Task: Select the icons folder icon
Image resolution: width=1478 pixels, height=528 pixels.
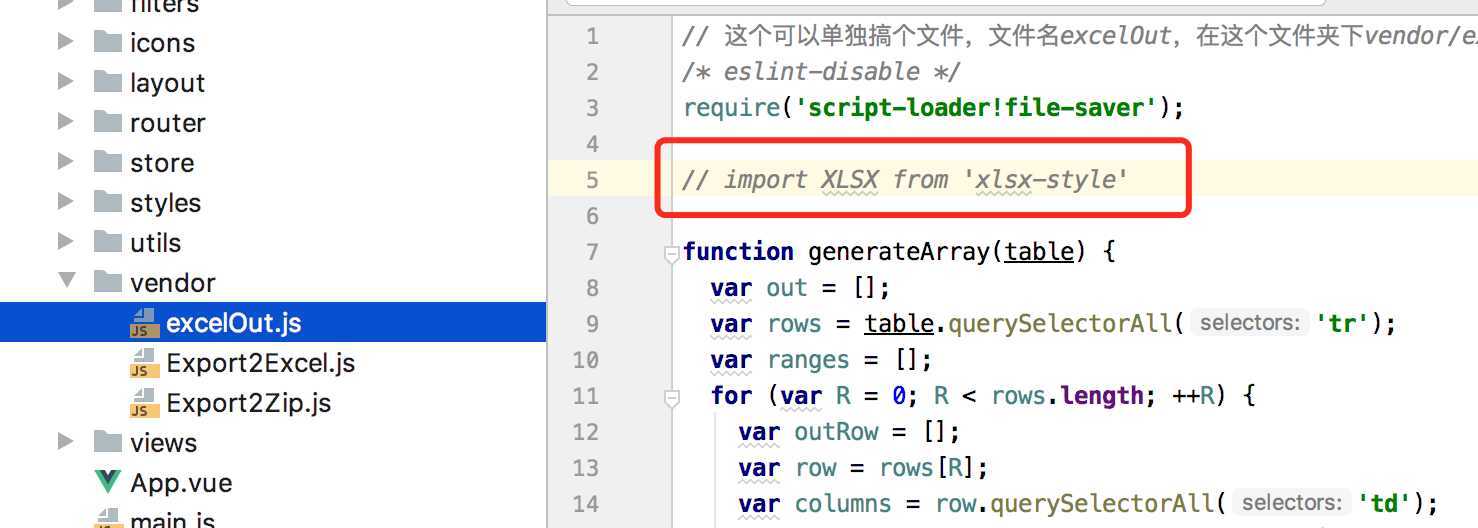Action: click(x=107, y=42)
